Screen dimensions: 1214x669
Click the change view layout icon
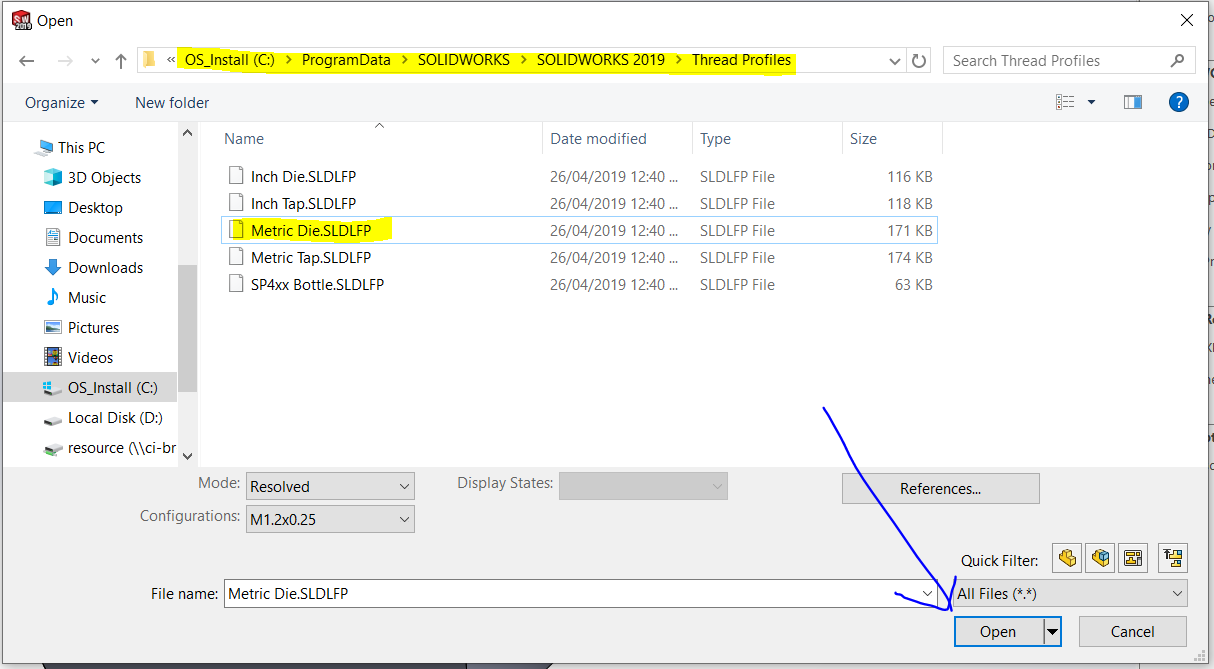click(1065, 102)
